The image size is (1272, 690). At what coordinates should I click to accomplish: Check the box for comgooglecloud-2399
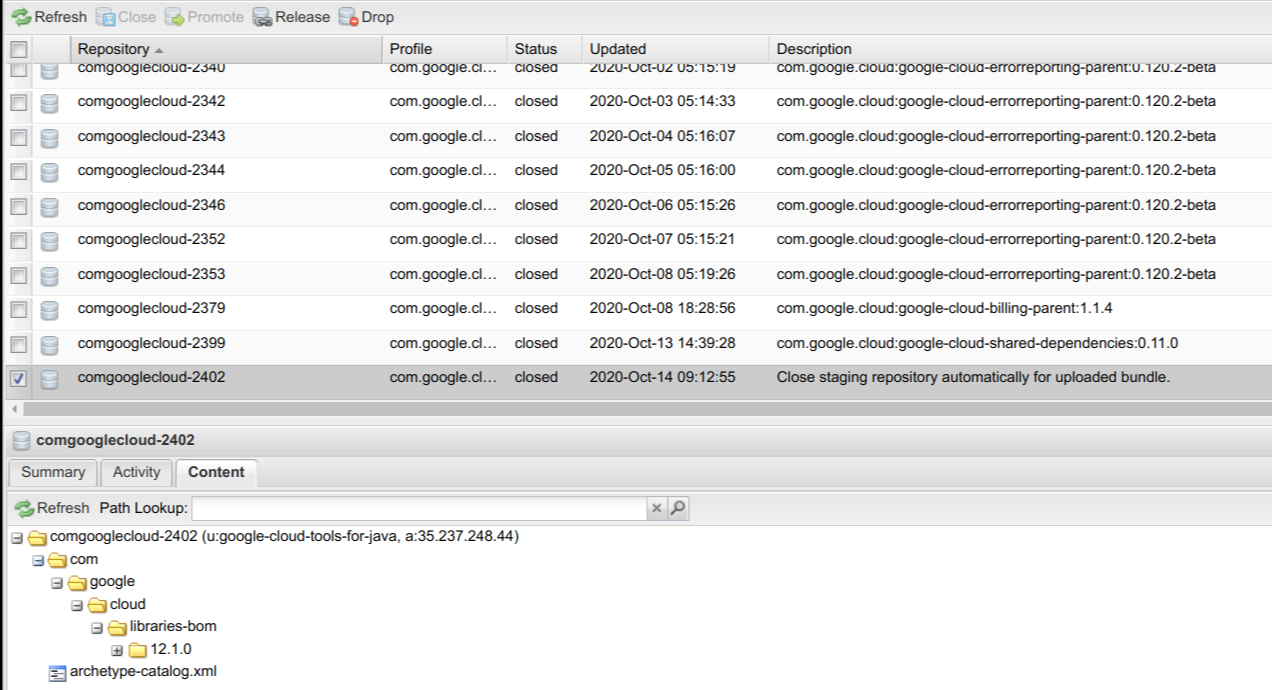[x=18, y=344]
